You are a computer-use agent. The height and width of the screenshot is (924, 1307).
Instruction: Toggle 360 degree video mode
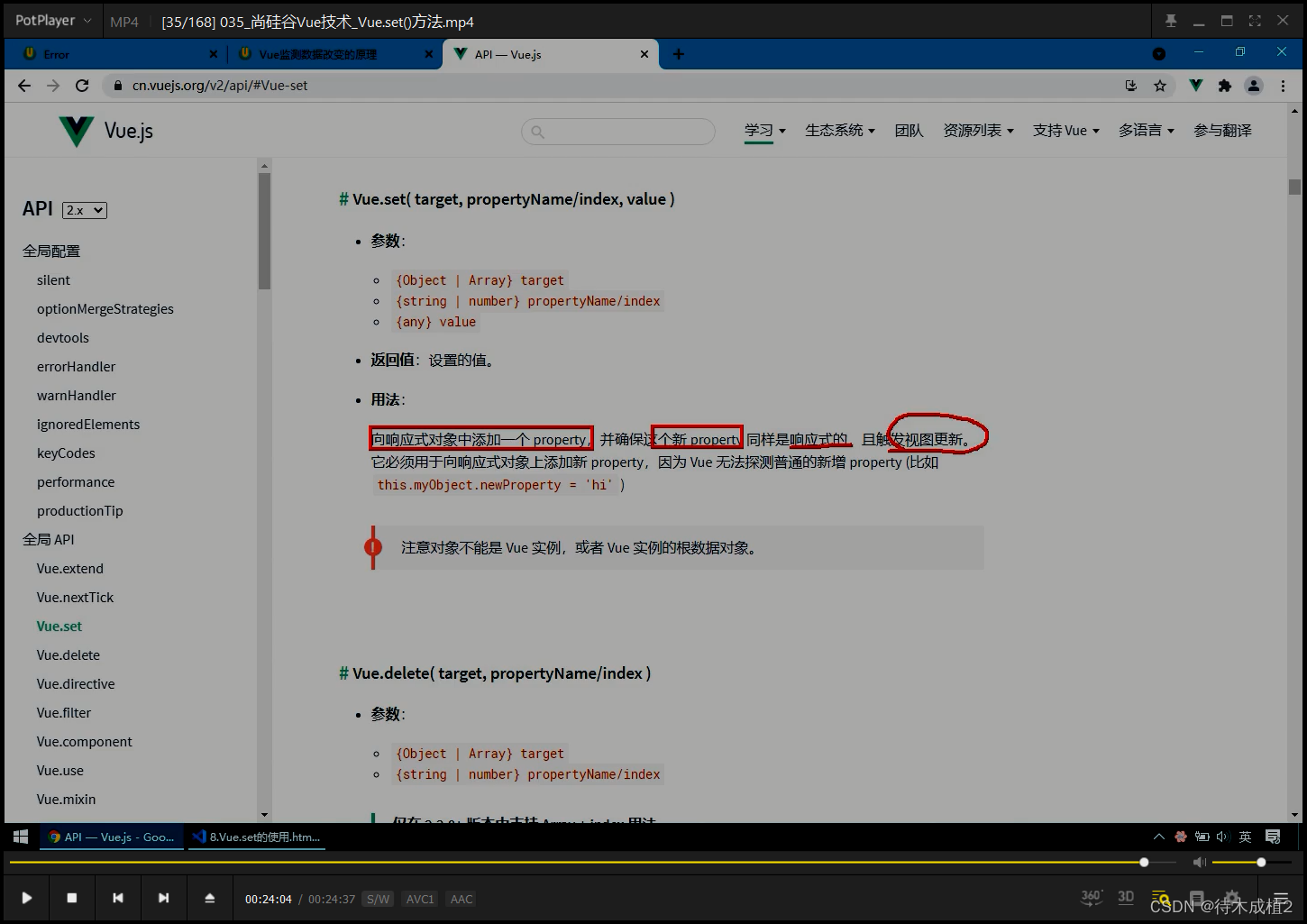(1092, 897)
